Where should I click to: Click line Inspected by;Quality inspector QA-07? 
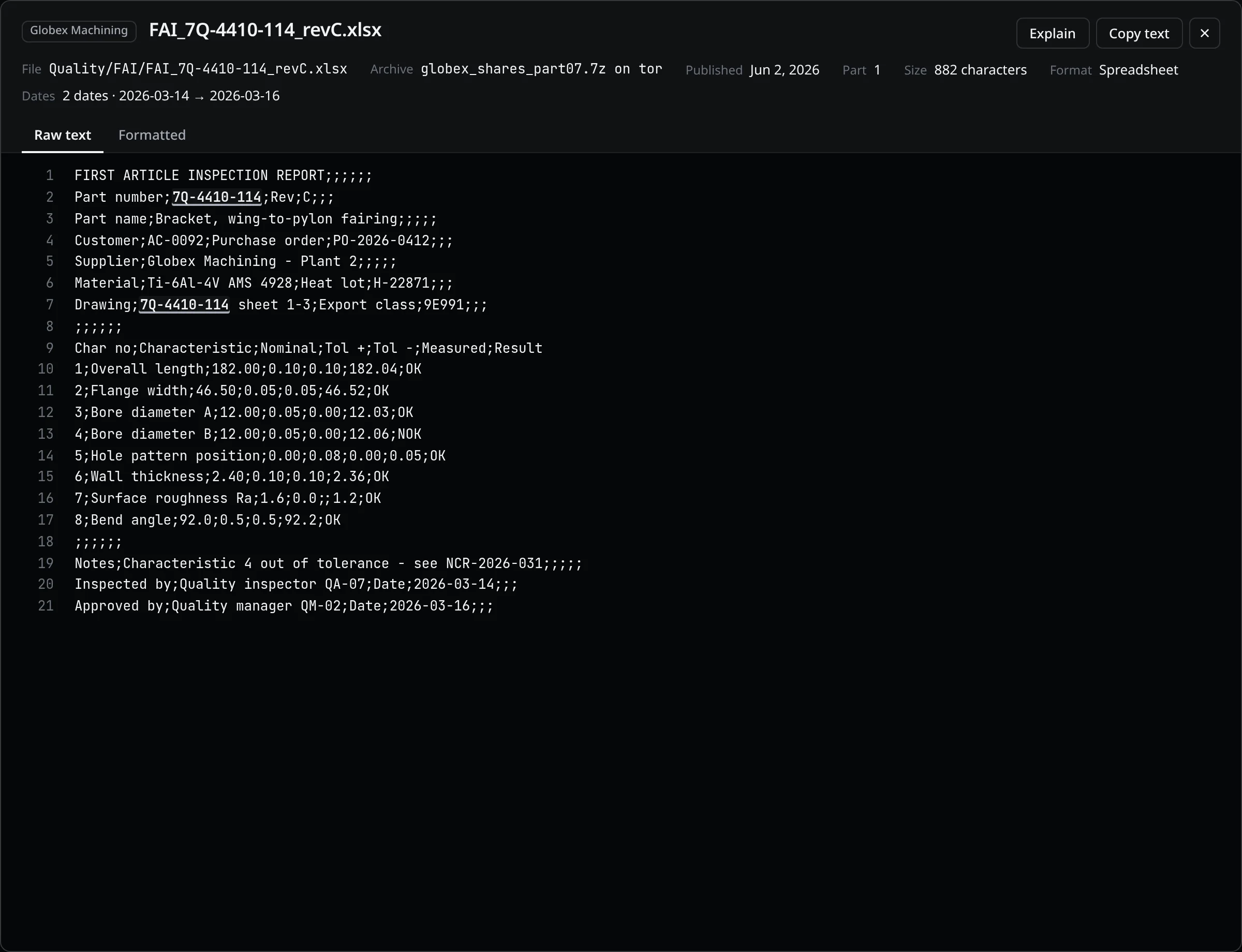pos(296,584)
